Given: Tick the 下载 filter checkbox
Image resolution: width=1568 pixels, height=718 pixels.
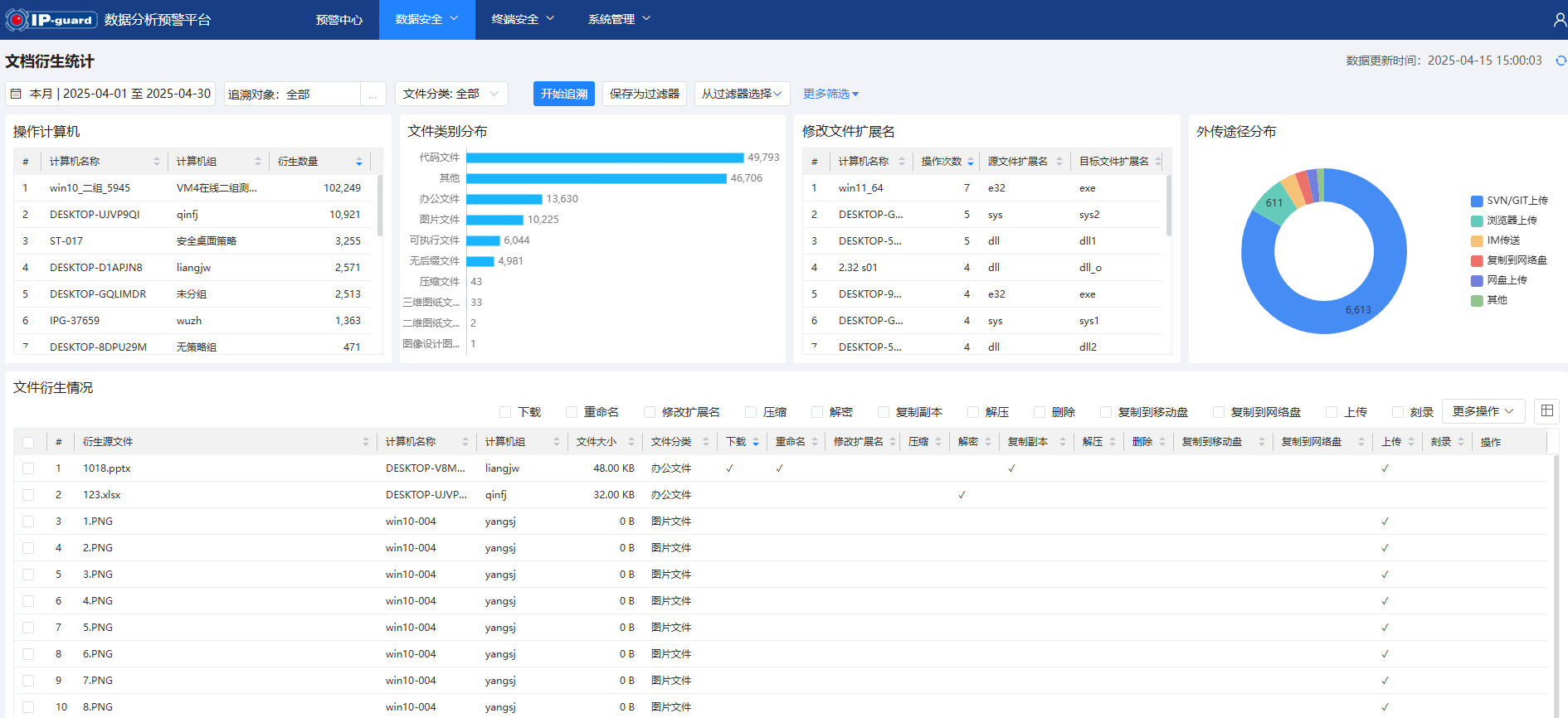Looking at the screenshot, I should [x=505, y=412].
